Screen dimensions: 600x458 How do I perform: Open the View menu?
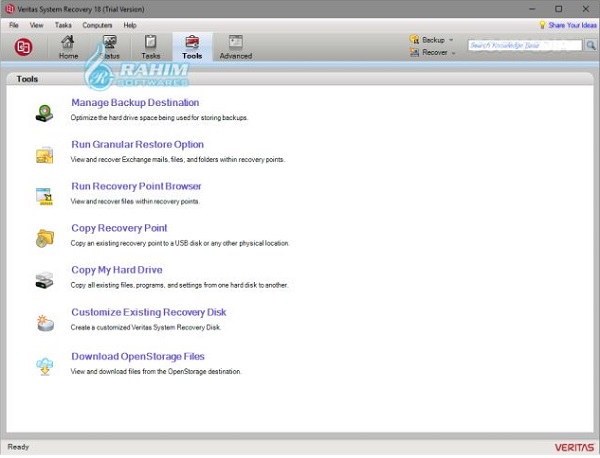point(36,25)
